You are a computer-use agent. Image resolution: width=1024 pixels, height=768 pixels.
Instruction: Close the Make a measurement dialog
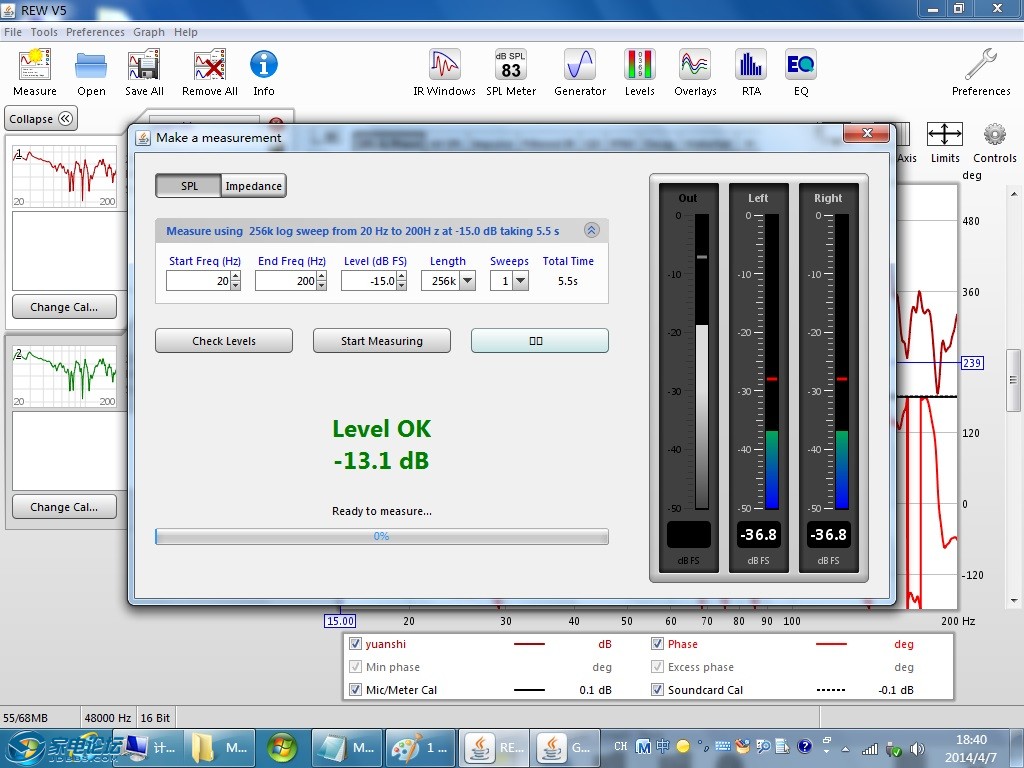pyautogui.click(x=867, y=133)
